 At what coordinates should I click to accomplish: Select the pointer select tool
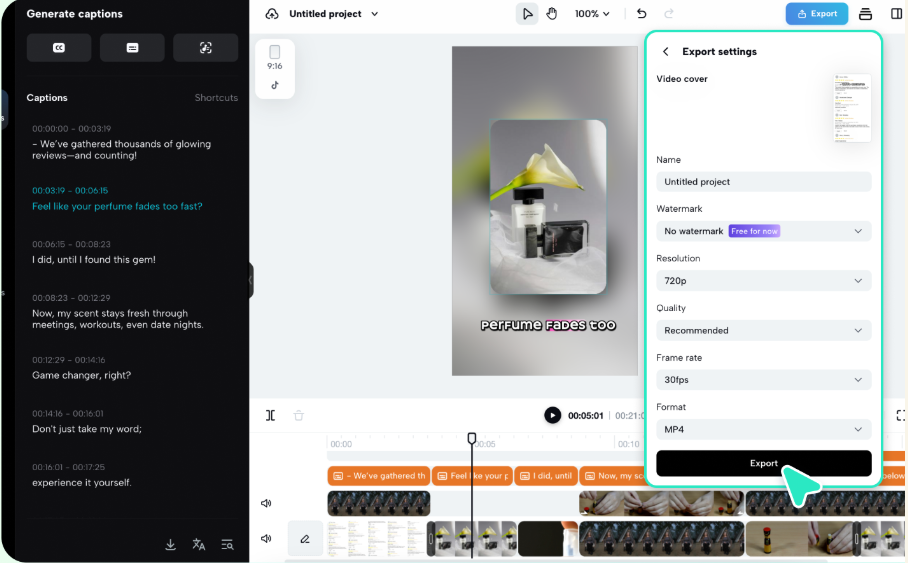tap(527, 14)
